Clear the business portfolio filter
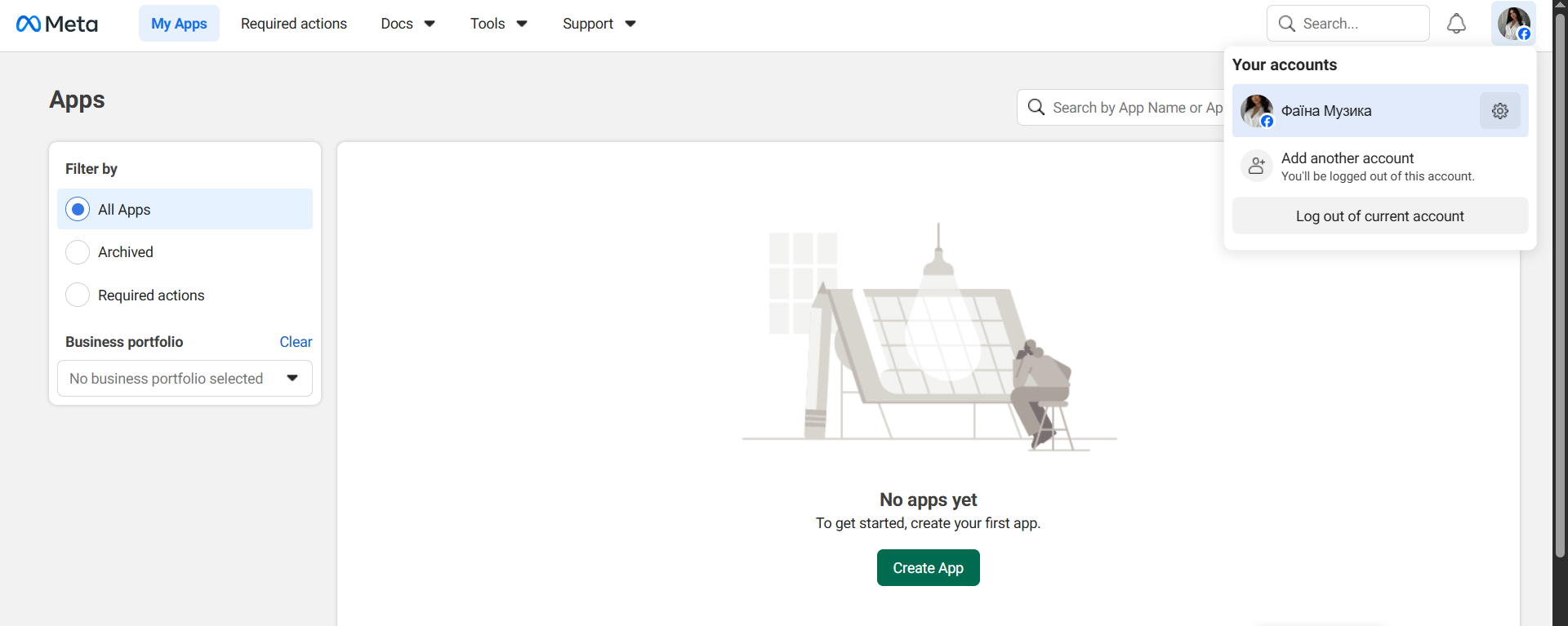This screenshot has width=1568, height=626. click(296, 342)
